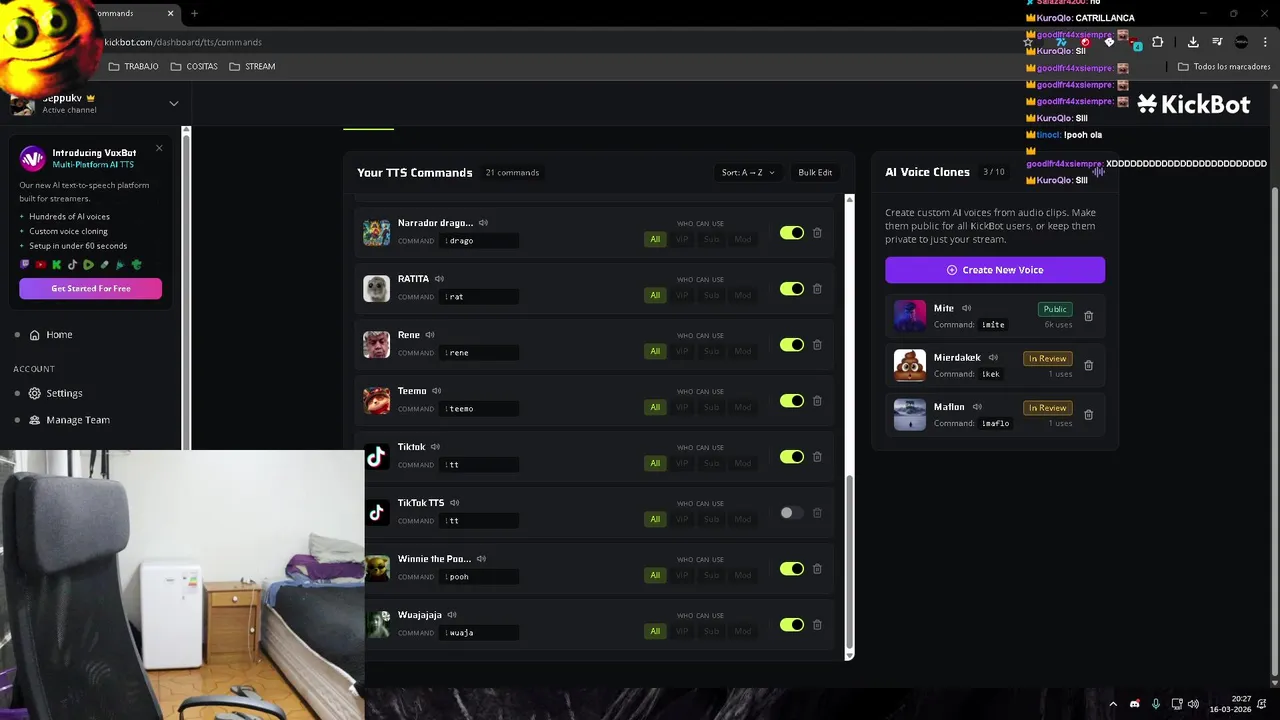This screenshot has width=1280, height=720.
Task: Delete the Tiktok command using the trash icon
Action: (x=817, y=457)
